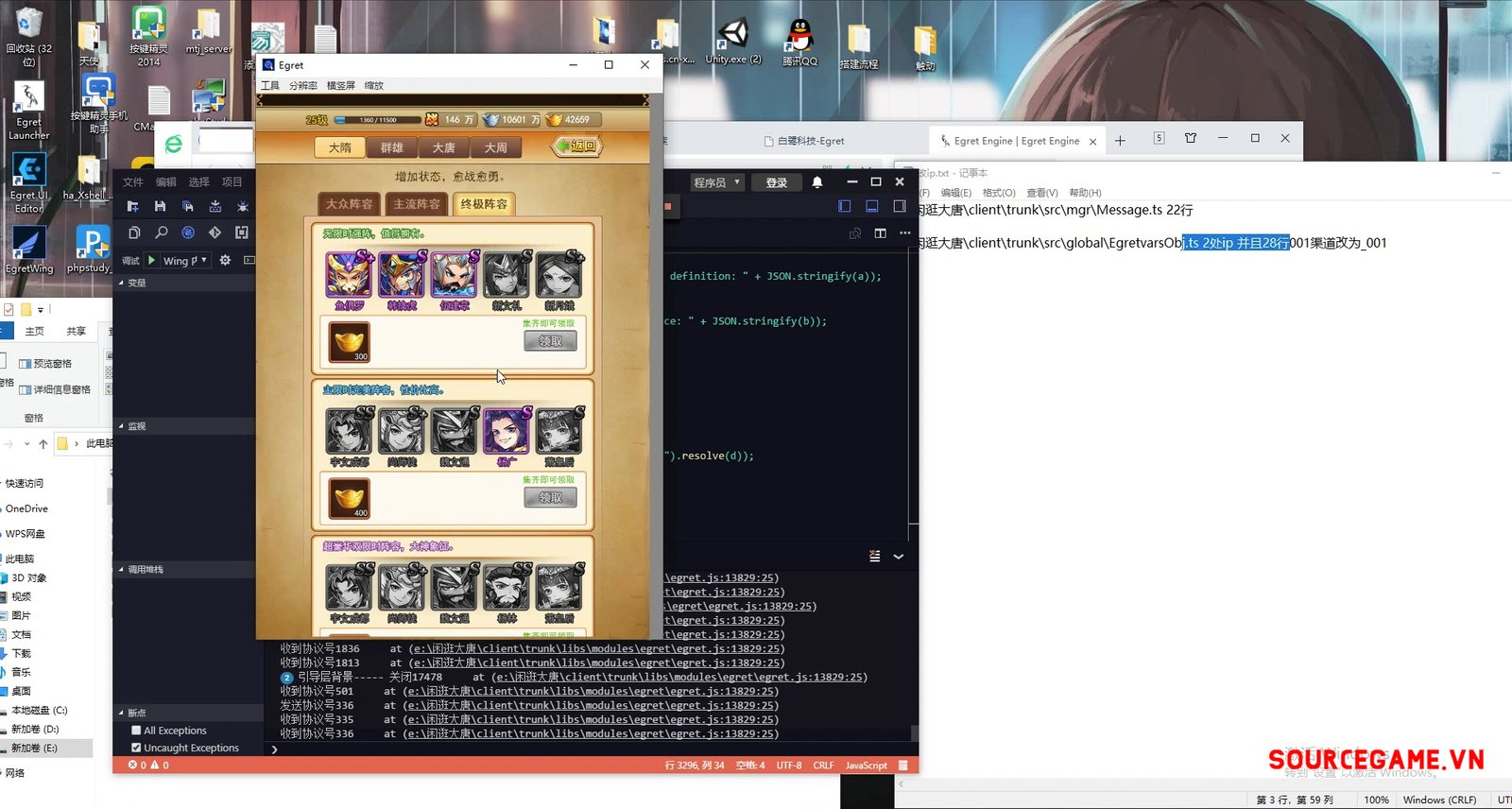Image resolution: width=1512 pixels, height=809 pixels.
Task: Open the git source control view in Egret Wing
Action: (x=215, y=232)
